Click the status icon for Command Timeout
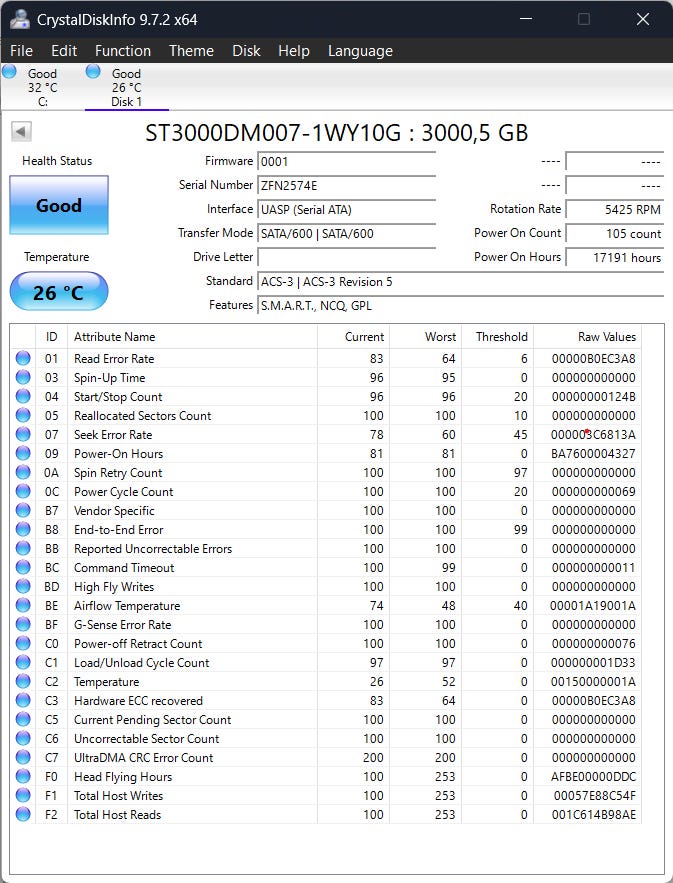Screen dimensions: 673x883 point(23,568)
